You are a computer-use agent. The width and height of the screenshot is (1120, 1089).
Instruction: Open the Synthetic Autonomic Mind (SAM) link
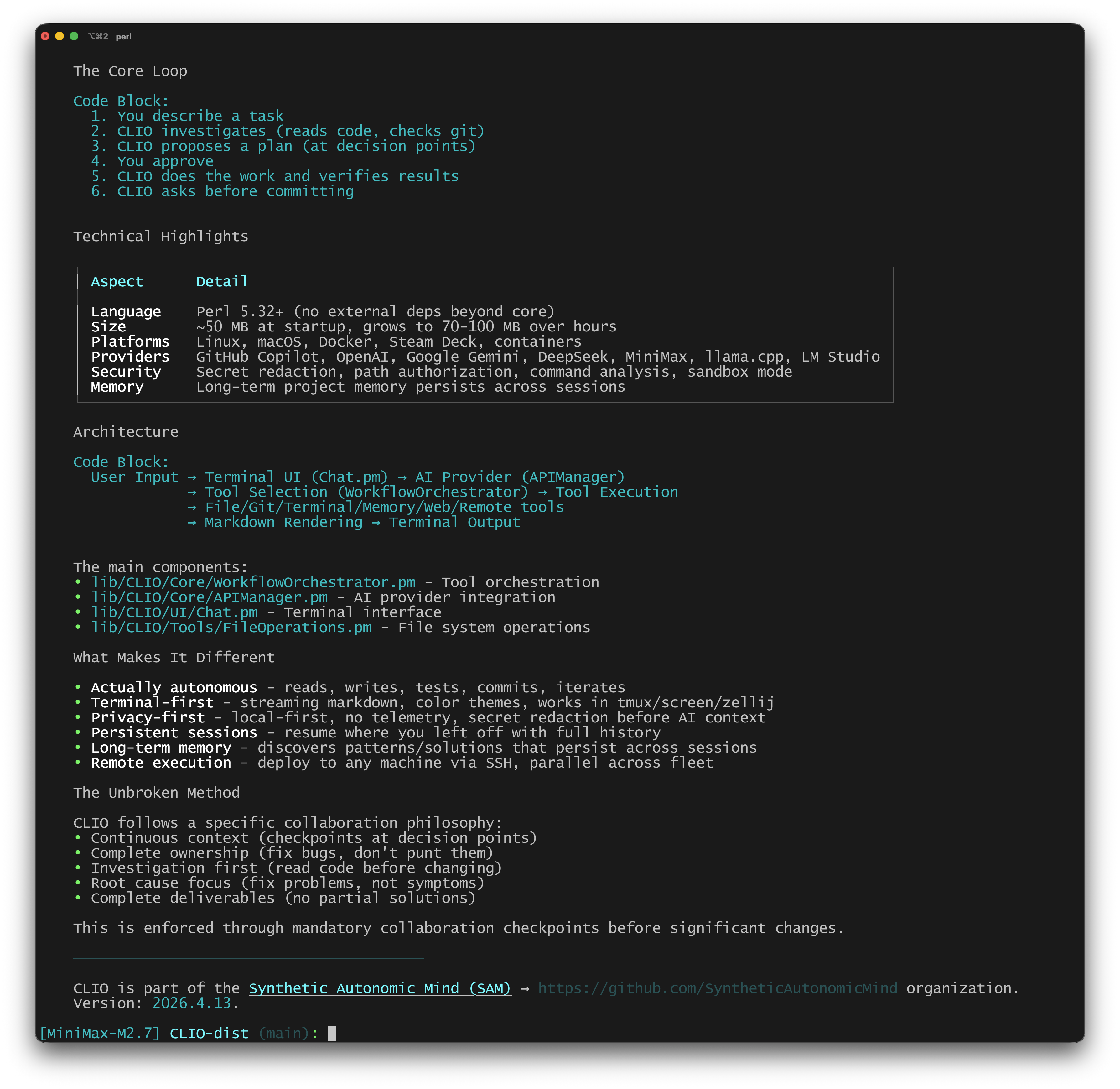380,988
